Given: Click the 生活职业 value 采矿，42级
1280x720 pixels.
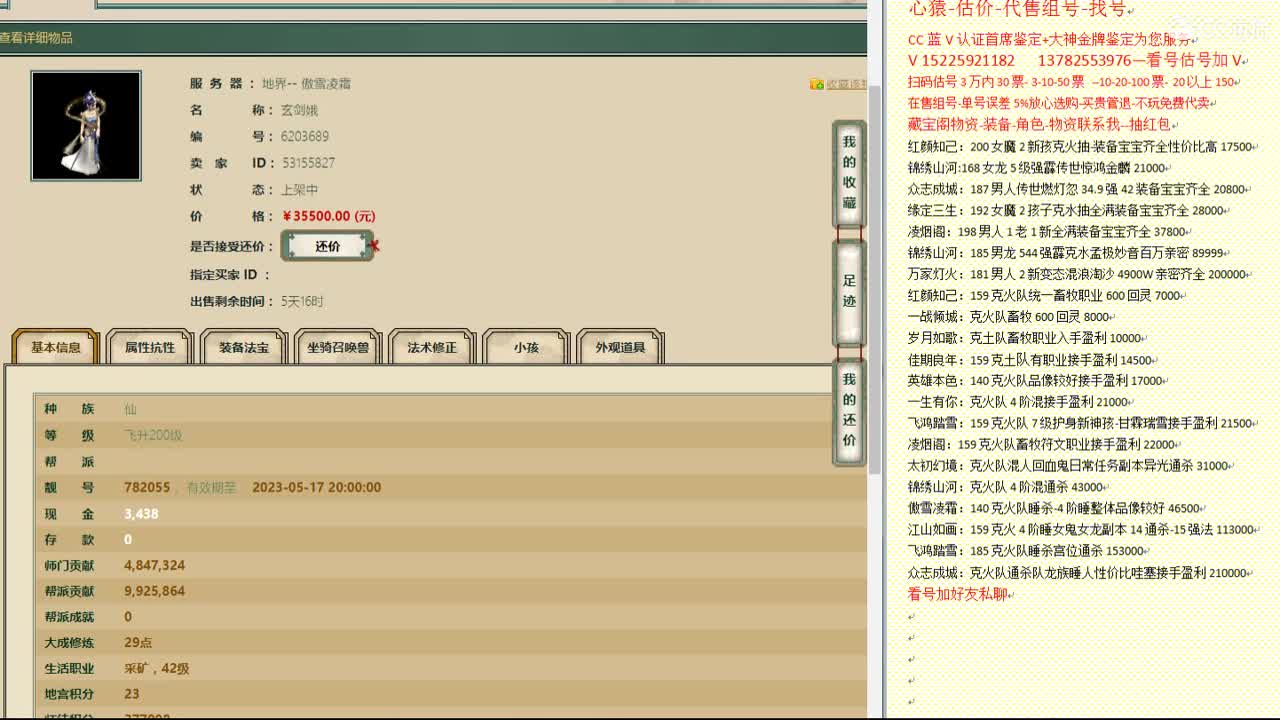Looking at the screenshot, I should point(157,668).
